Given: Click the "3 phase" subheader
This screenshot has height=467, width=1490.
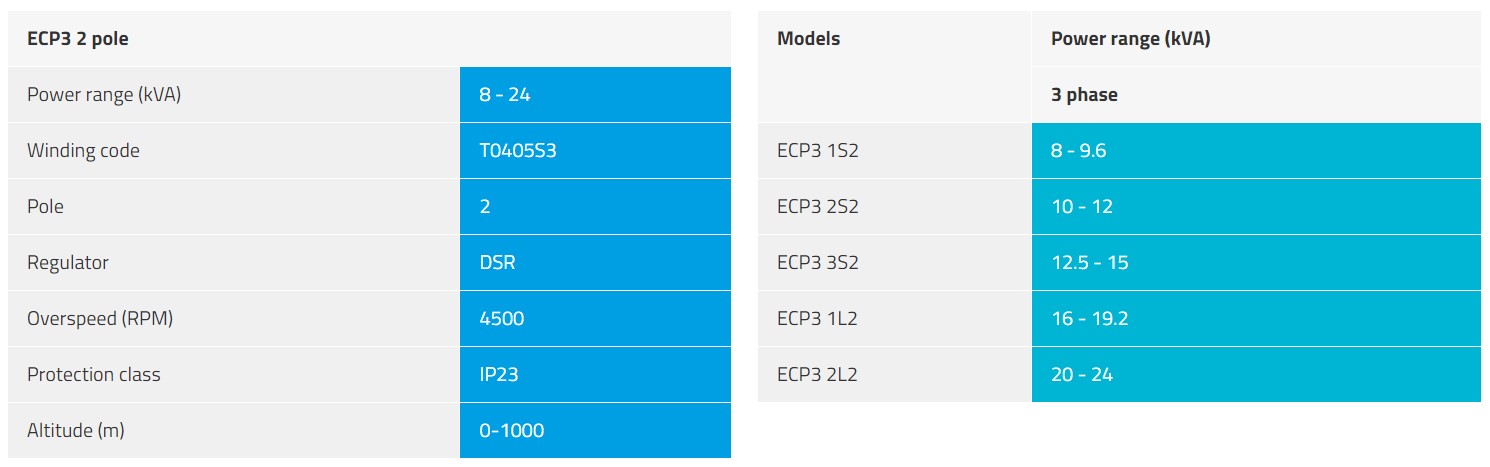Looking at the screenshot, I should tap(1084, 95).
